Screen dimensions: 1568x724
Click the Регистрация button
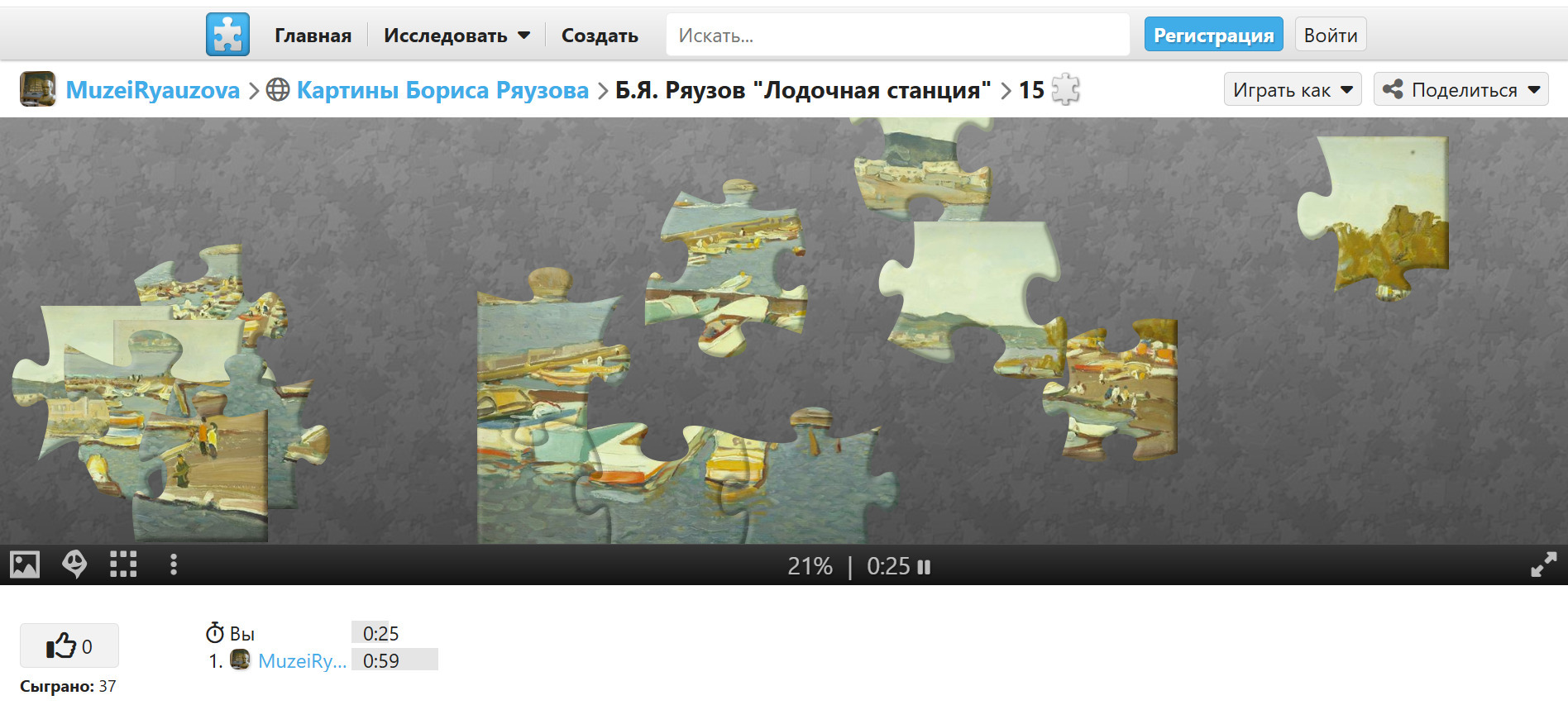coord(1213,35)
